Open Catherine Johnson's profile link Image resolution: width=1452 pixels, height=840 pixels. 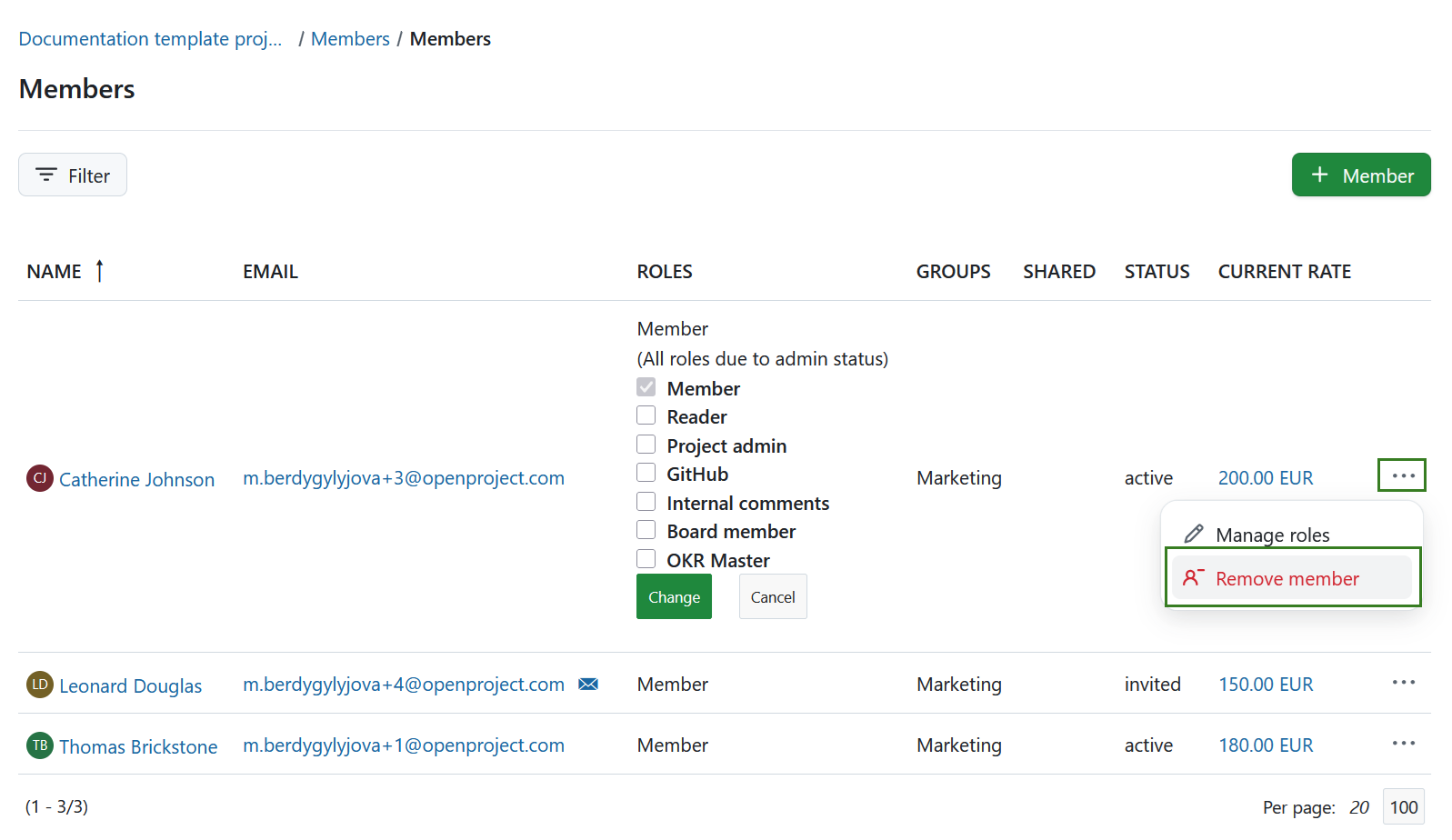(x=136, y=479)
